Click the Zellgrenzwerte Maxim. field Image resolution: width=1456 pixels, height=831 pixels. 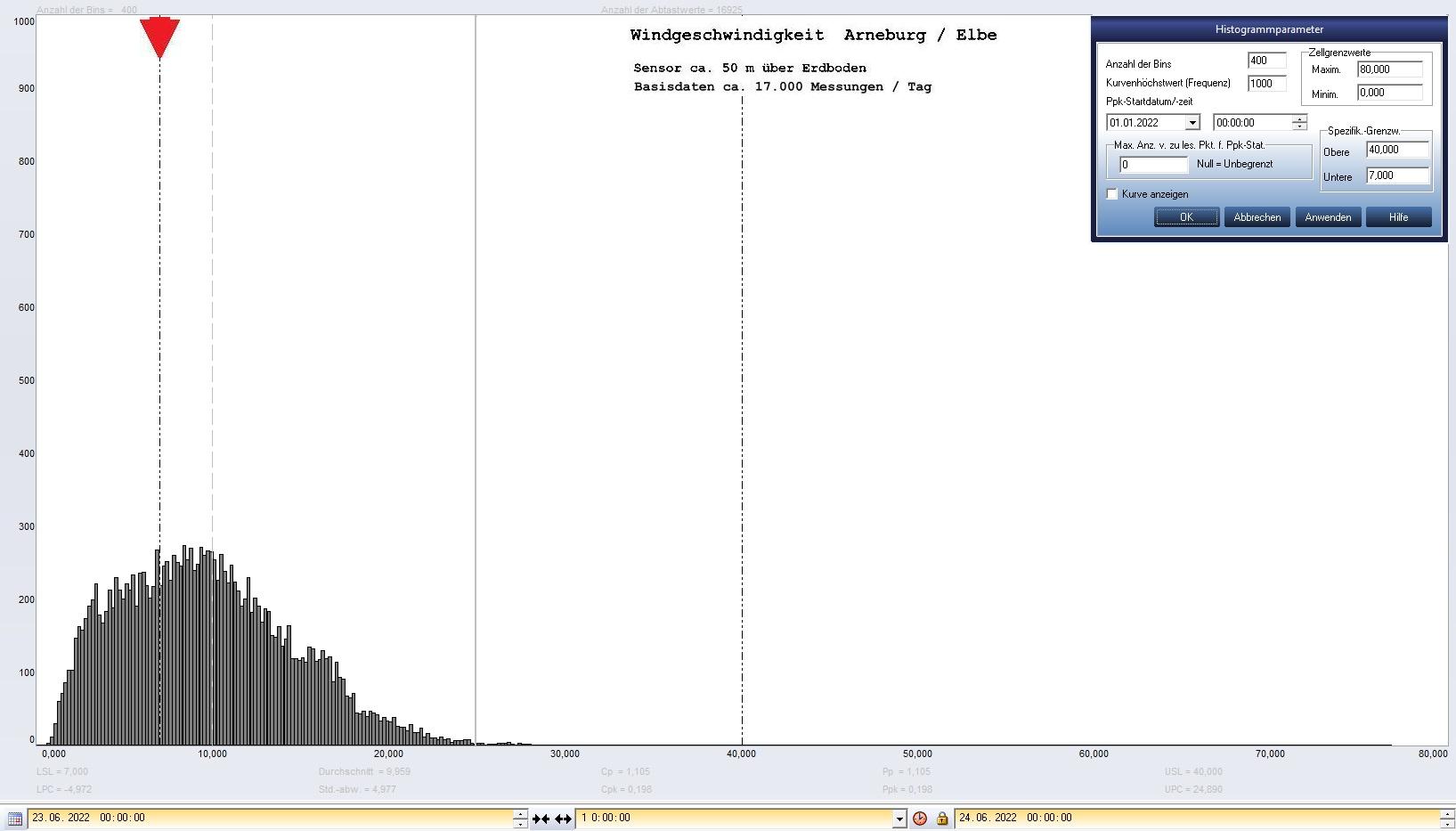pos(1389,69)
